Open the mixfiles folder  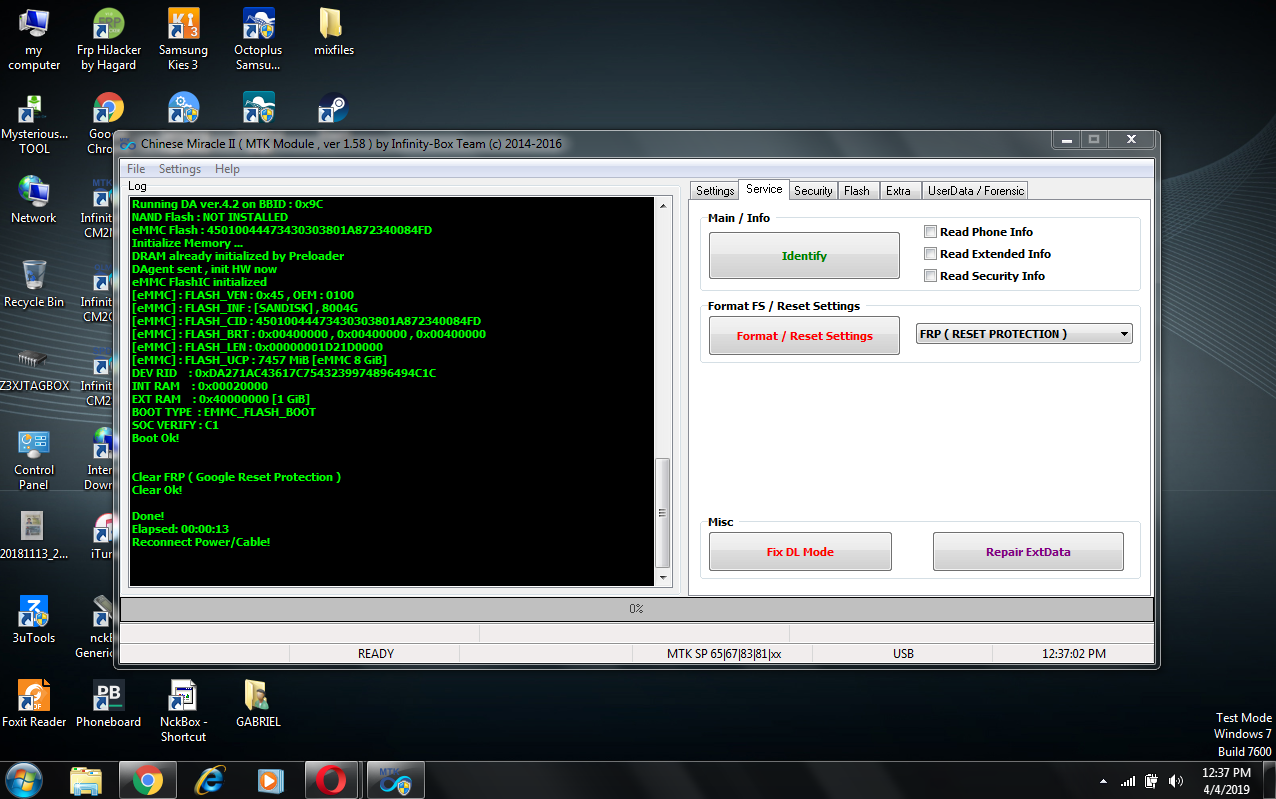(333, 32)
